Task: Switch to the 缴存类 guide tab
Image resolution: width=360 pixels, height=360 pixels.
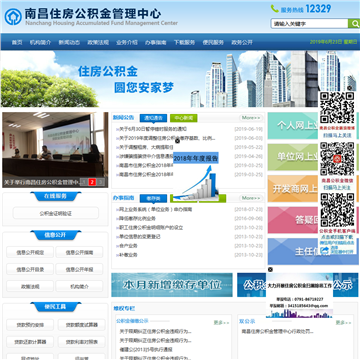Action: pos(153,199)
